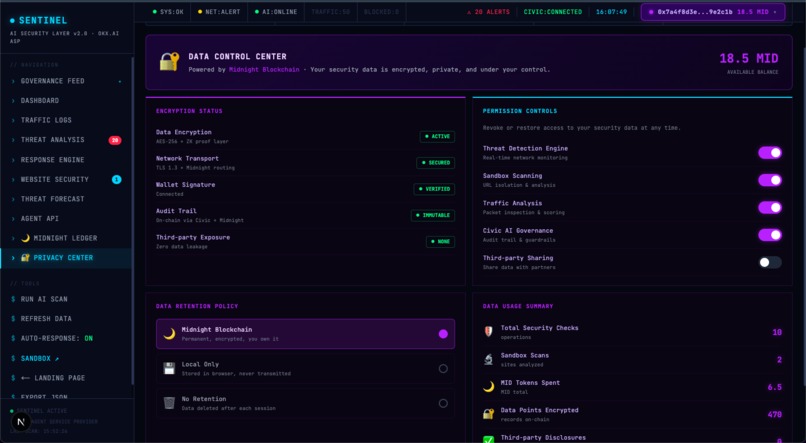This screenshot has height=443, width=806.
Task: Click the blue 1 badge on Website Security
Action: point(117,179)
